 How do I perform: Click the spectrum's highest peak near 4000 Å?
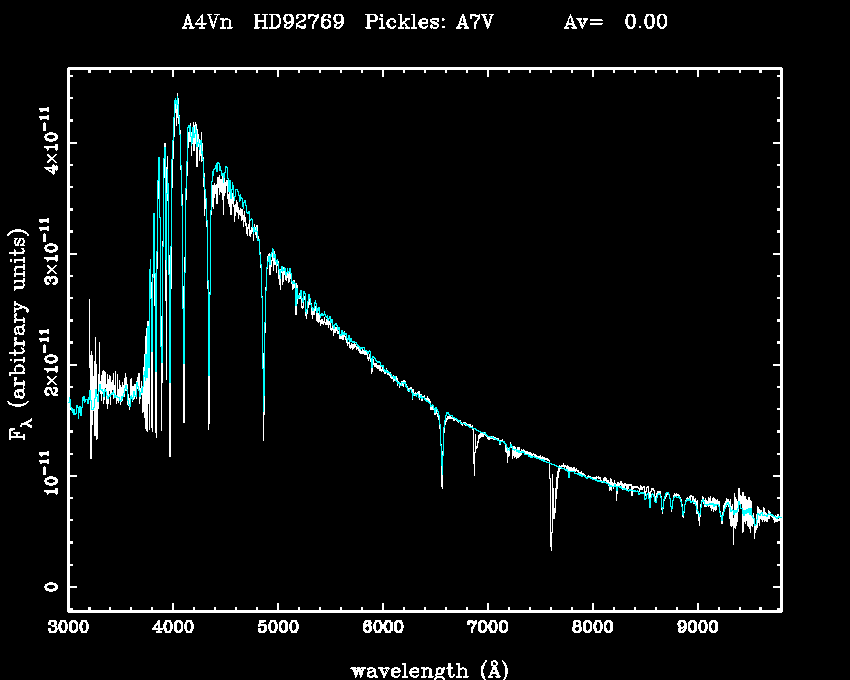tap(177, 95)
